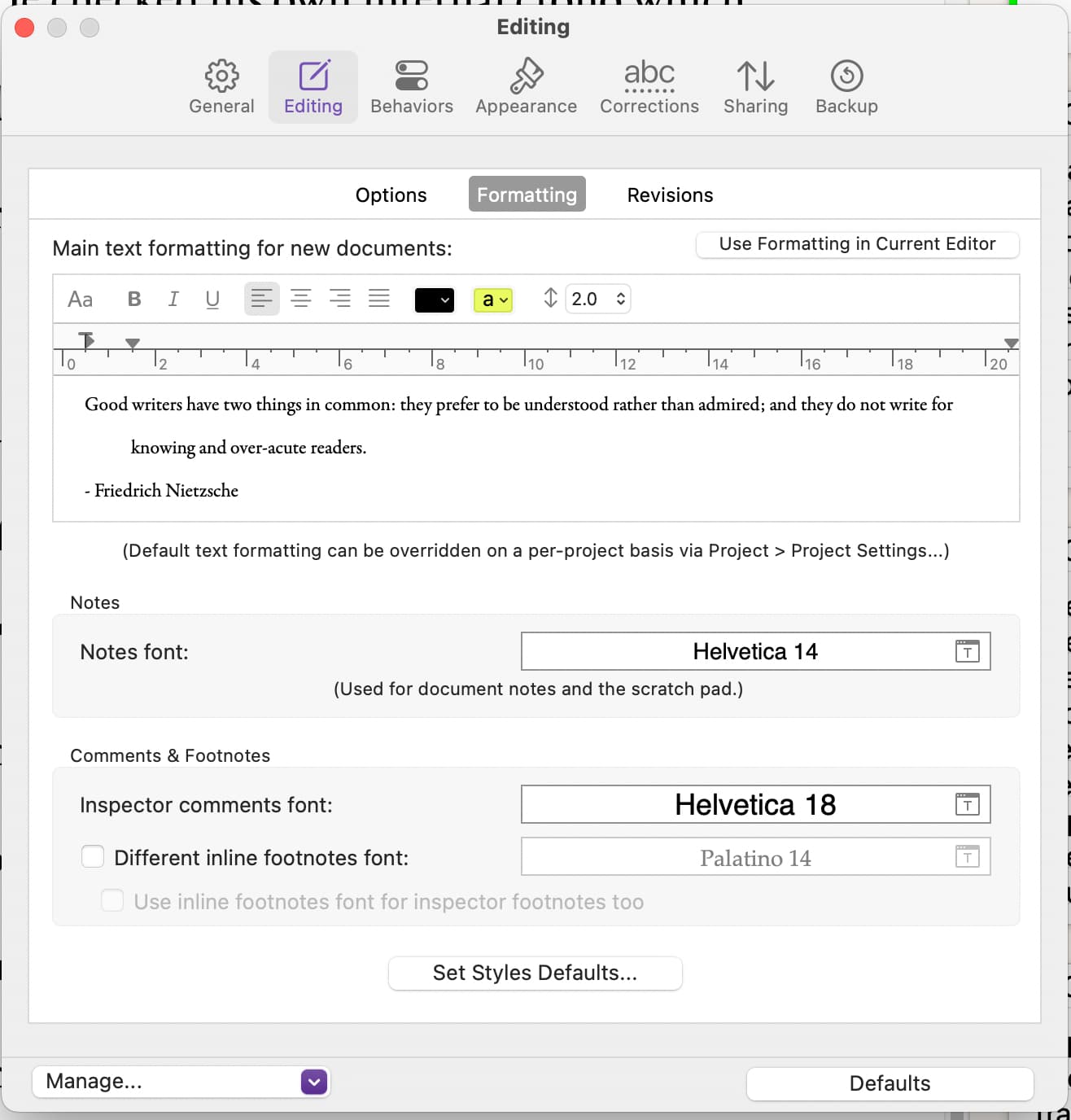Viewport: 1071px width, 1120px height.
Task: Close the Editing preferences window
Action: (25, 28)
